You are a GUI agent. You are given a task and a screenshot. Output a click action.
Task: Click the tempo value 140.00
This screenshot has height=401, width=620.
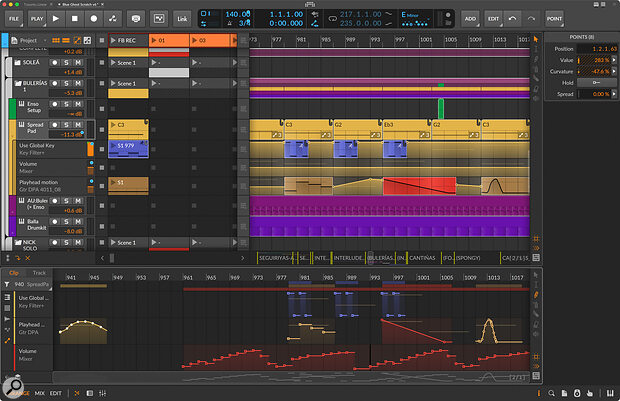(238, 14)
